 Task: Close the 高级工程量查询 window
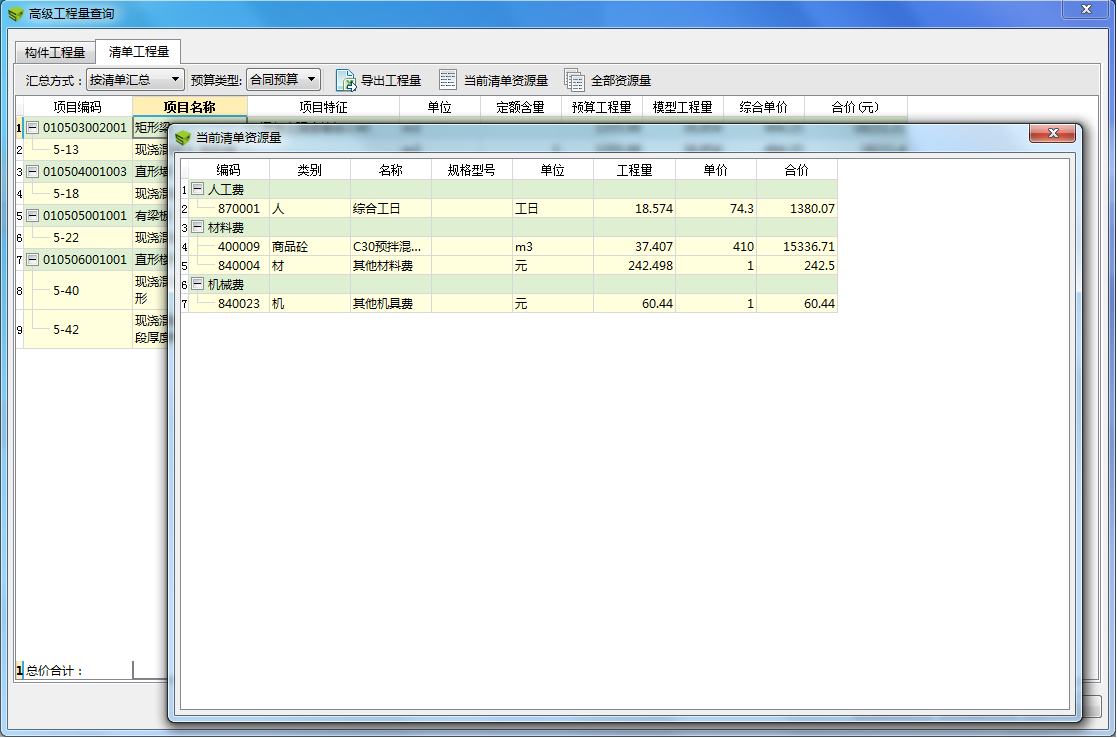(1086, 9)
